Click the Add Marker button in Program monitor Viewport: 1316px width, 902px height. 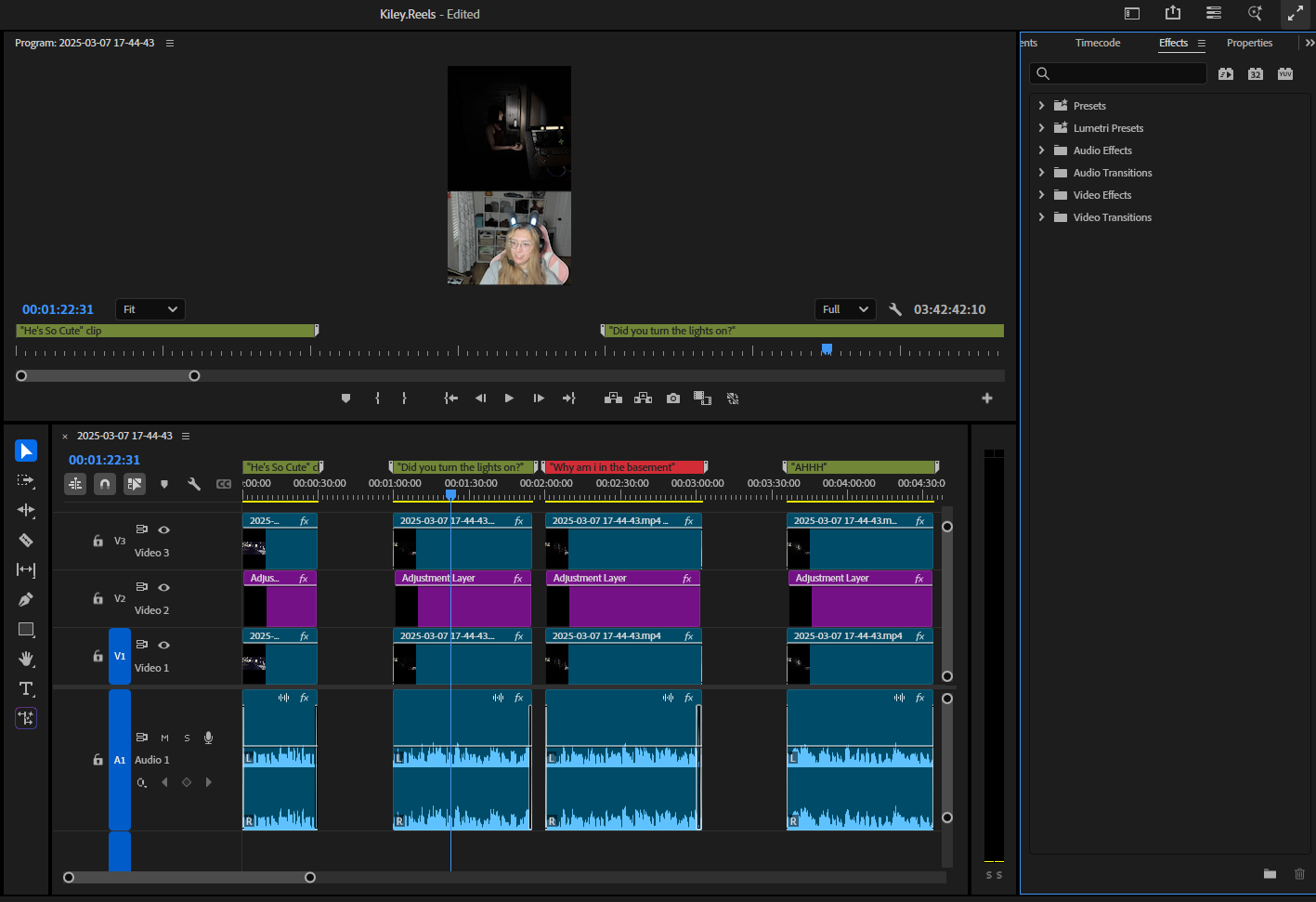(x=346, y=399)
